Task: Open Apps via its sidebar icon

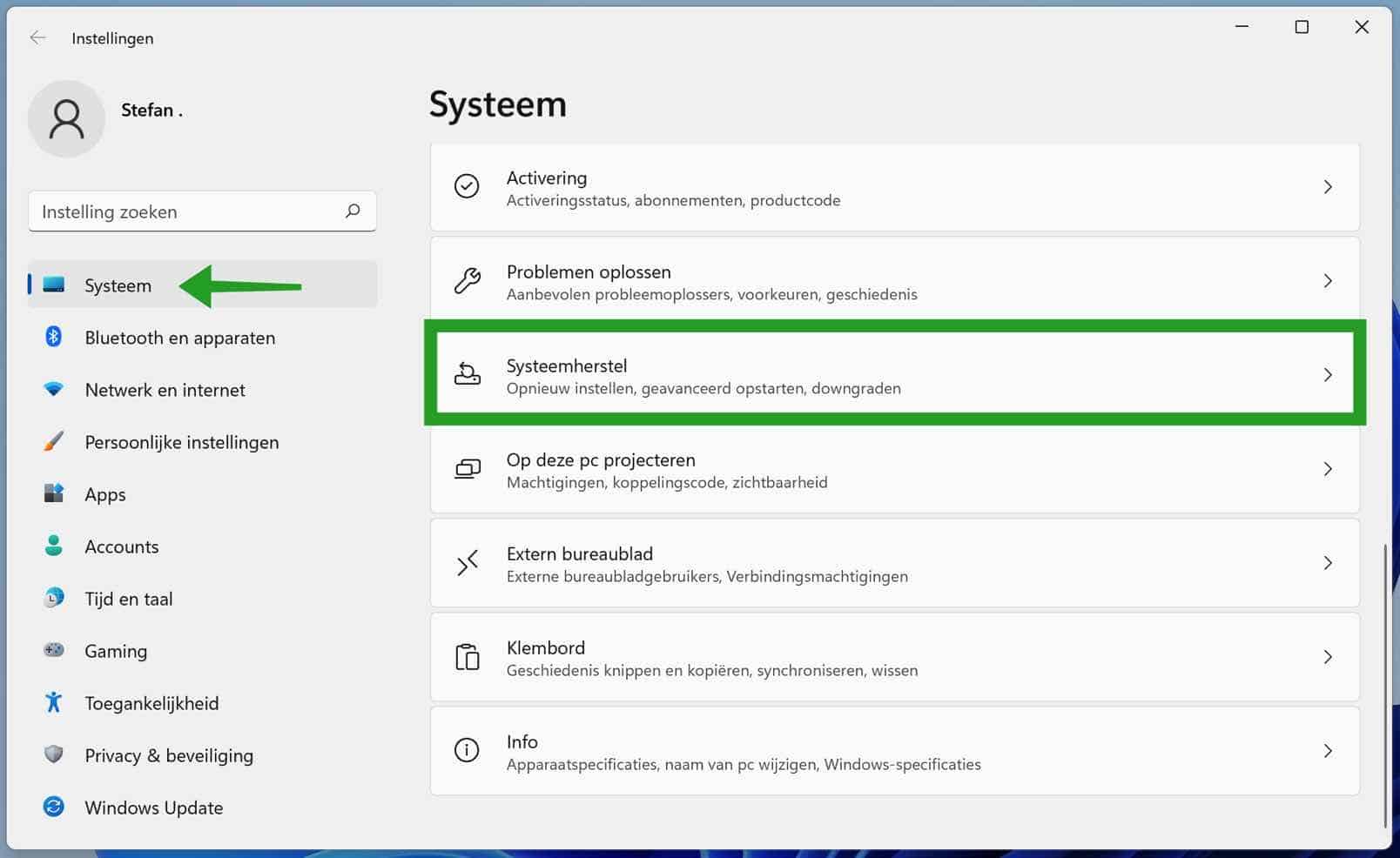Action: 53,493
